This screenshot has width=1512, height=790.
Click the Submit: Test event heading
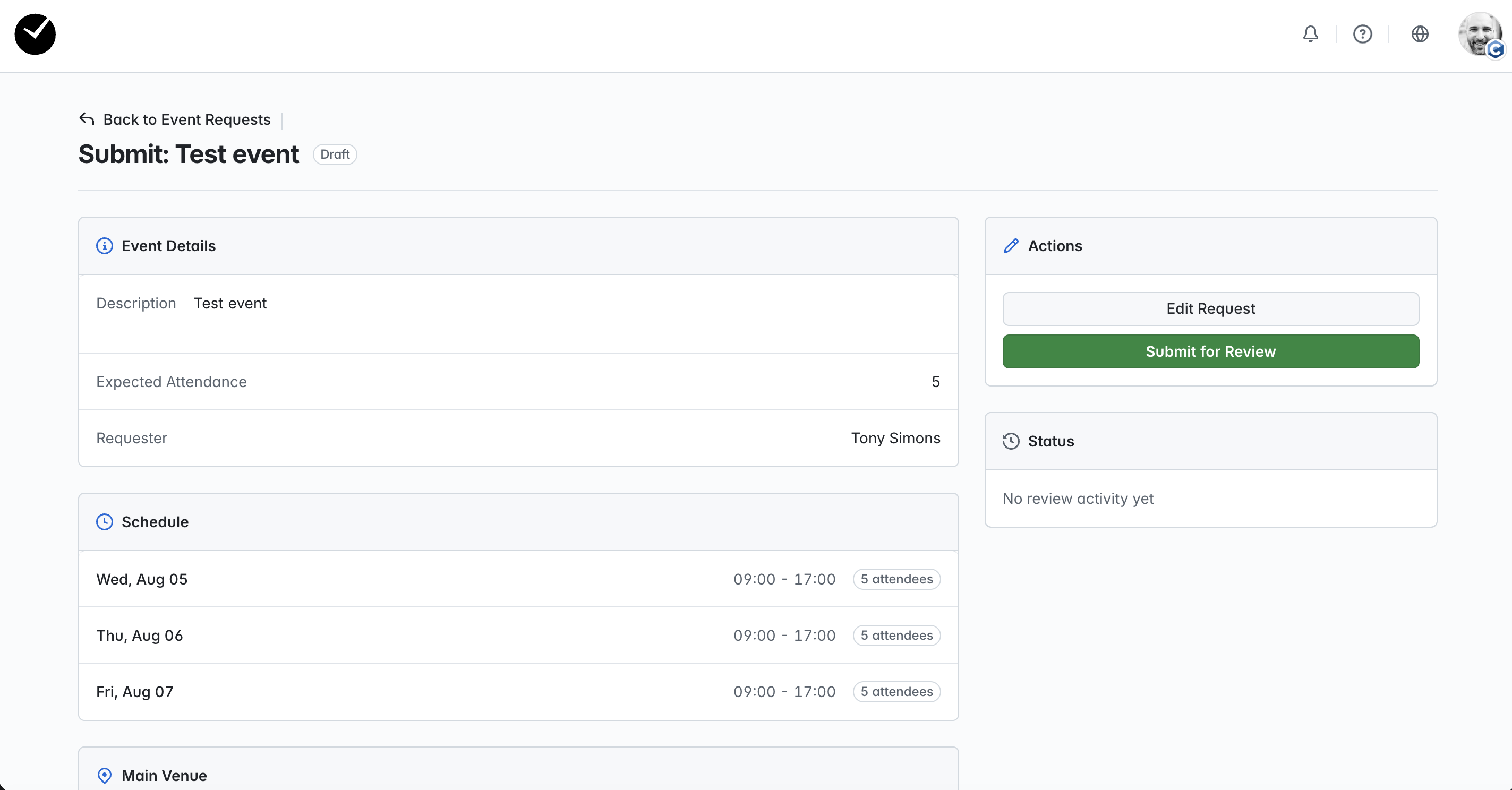coord(189,154)
